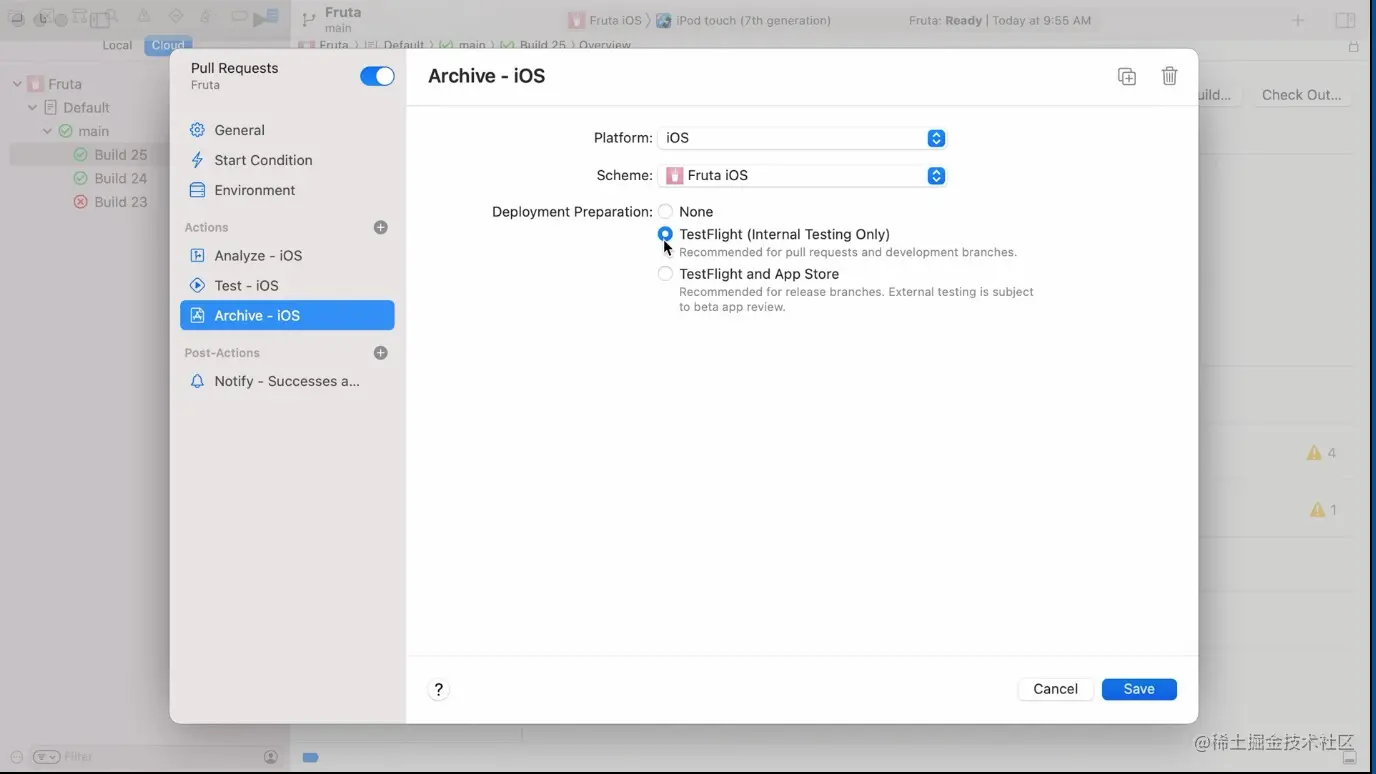Click the add plus icon in Xcode toolbar
Screen dimensions: 1376x774
pos(1298,20)
